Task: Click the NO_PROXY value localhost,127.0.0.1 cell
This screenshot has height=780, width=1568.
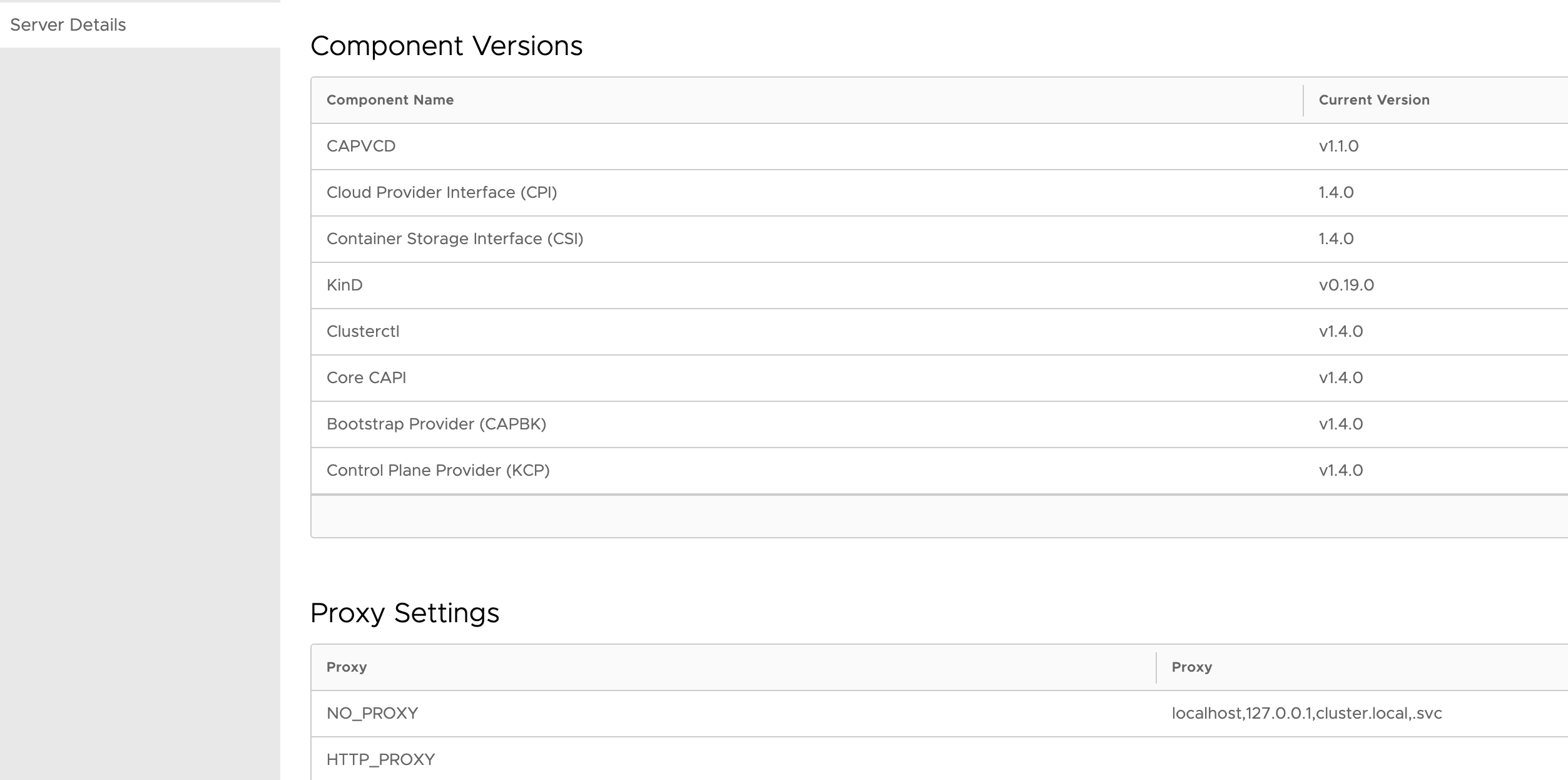Action: [1306, 714]
